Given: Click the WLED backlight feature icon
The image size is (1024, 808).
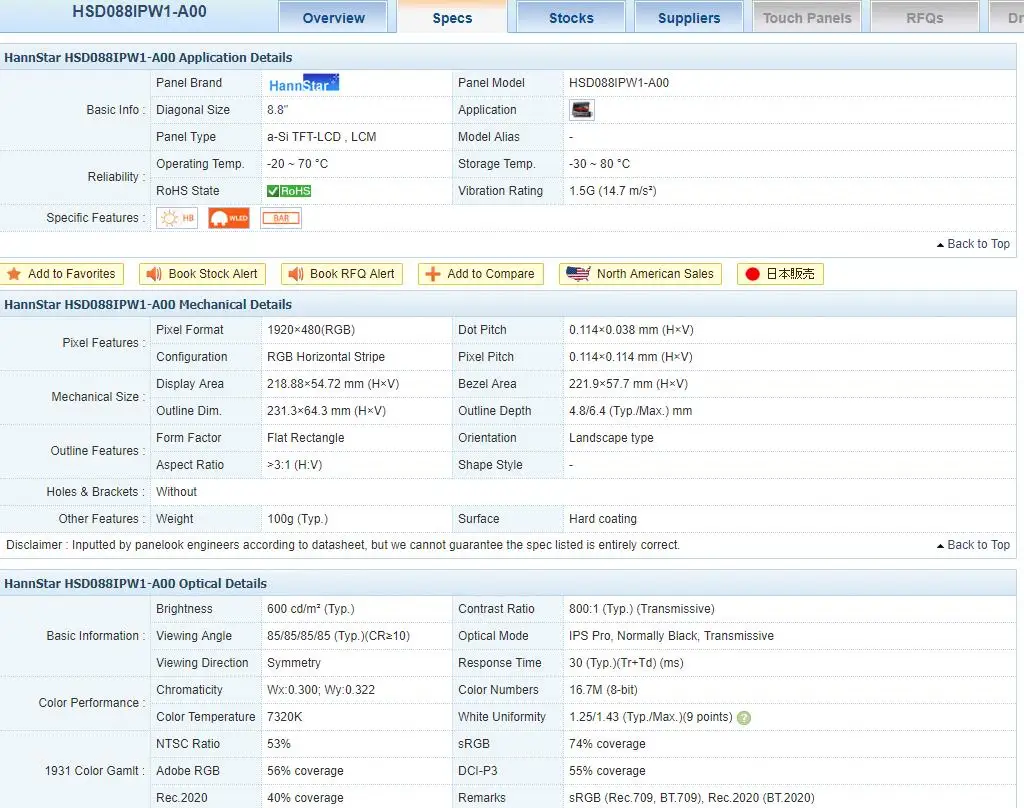Looking at the screenshot, I should [x=229, y=218].
